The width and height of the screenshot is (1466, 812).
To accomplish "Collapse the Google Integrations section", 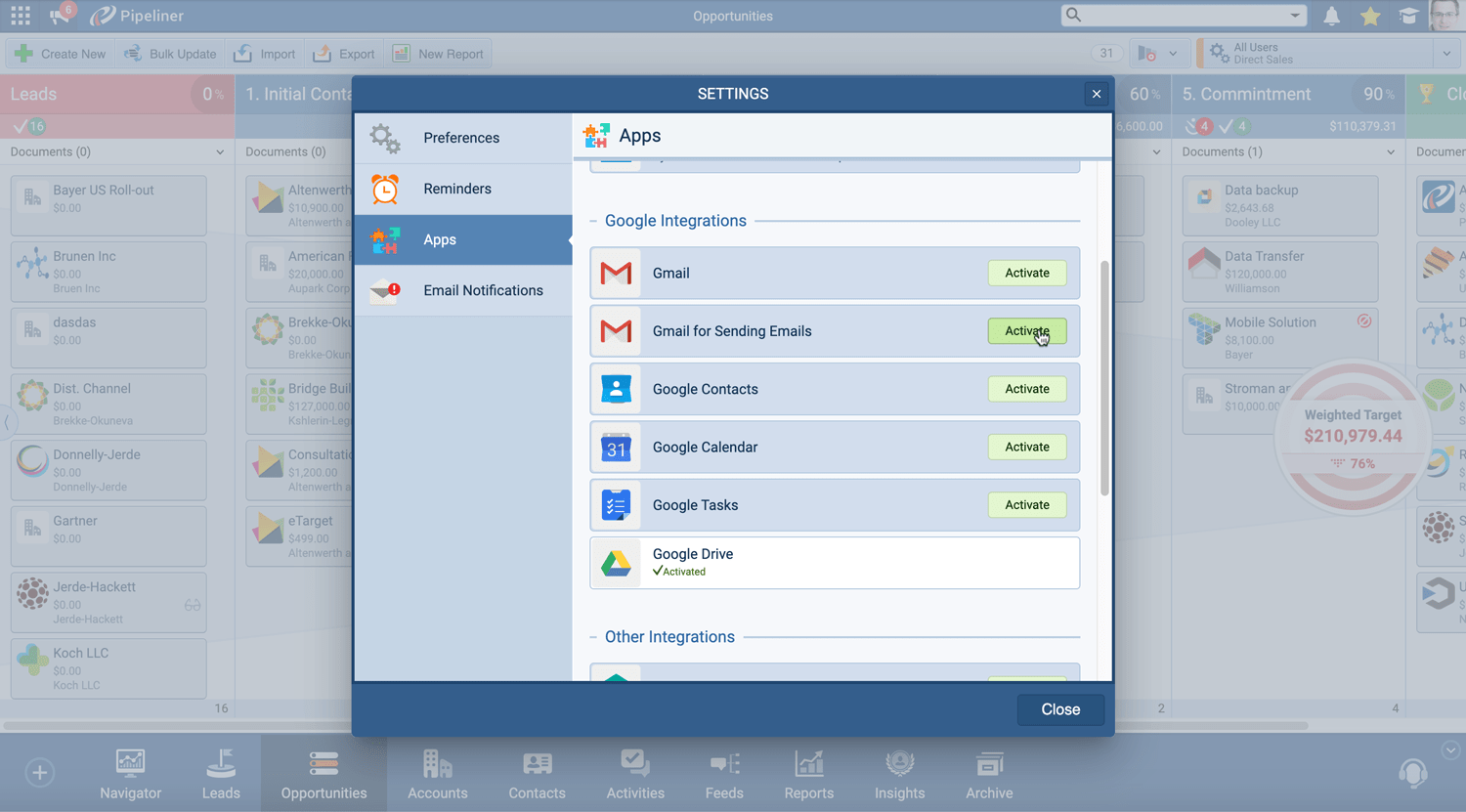I will 593,221.
